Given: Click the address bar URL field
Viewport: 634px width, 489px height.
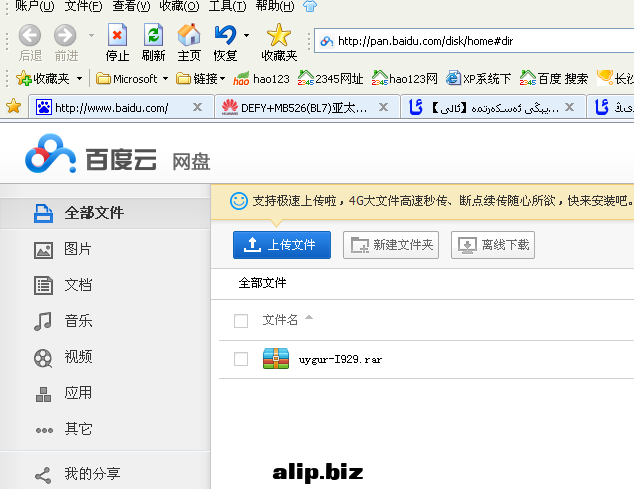Looking at the screenshot, I should (480, 41).
